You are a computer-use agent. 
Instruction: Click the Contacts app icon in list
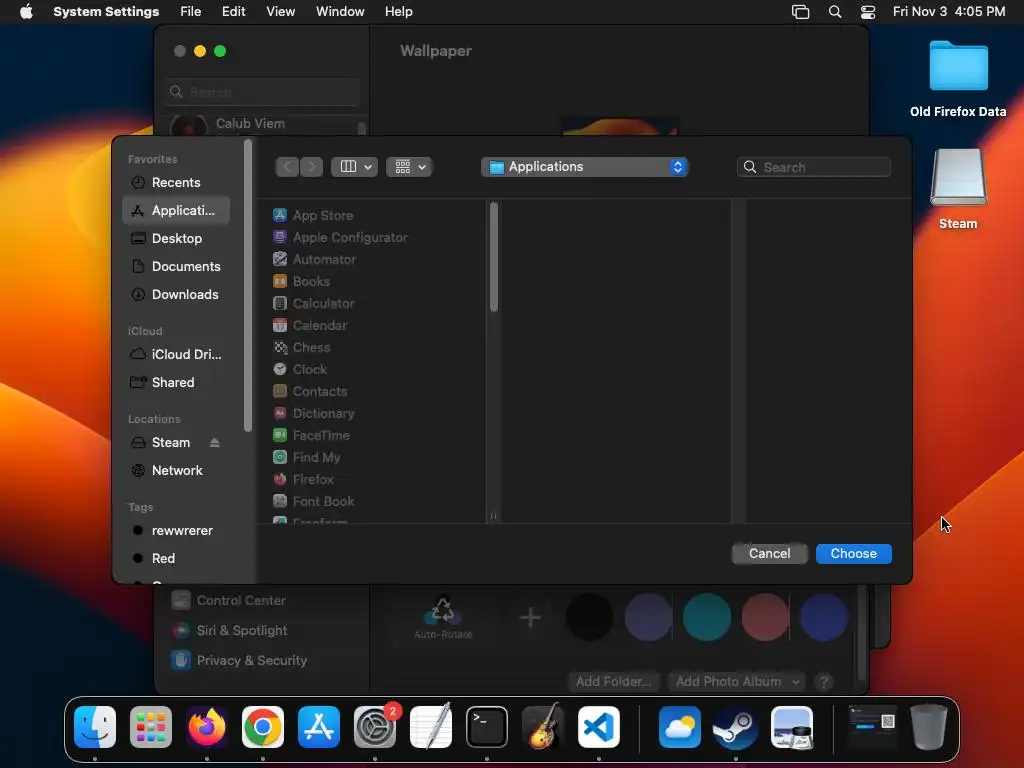coord(280,391)
